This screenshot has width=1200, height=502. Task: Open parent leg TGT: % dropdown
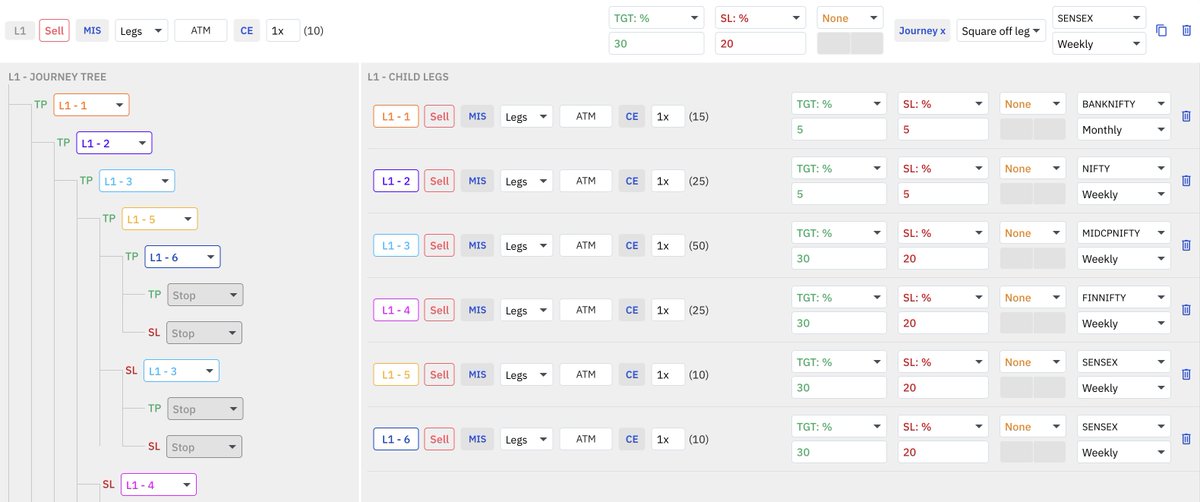[654, 17]
